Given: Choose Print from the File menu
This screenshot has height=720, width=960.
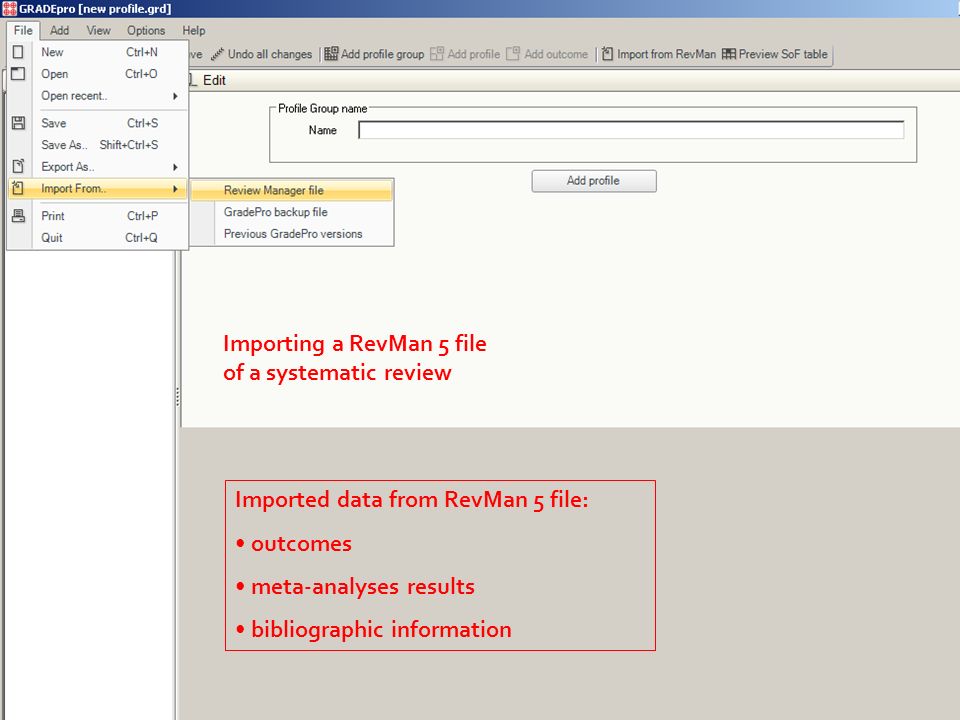Looking at the screenshot, I should click(98, 216).
